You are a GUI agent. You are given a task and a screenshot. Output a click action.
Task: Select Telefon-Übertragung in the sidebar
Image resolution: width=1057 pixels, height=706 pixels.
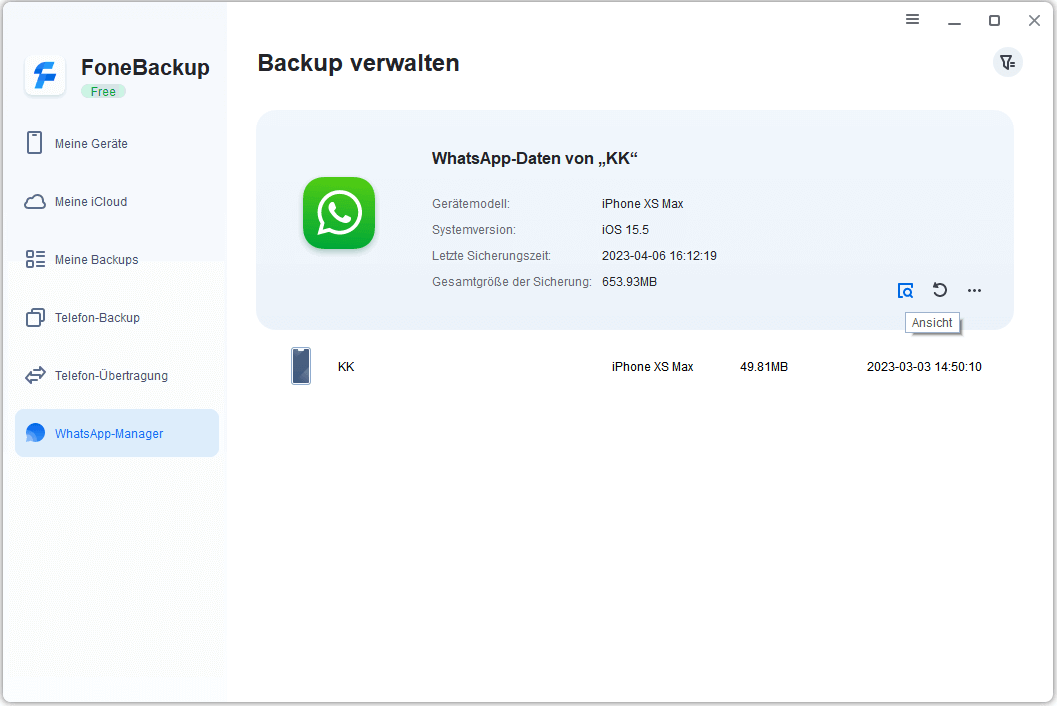[117, 376]
